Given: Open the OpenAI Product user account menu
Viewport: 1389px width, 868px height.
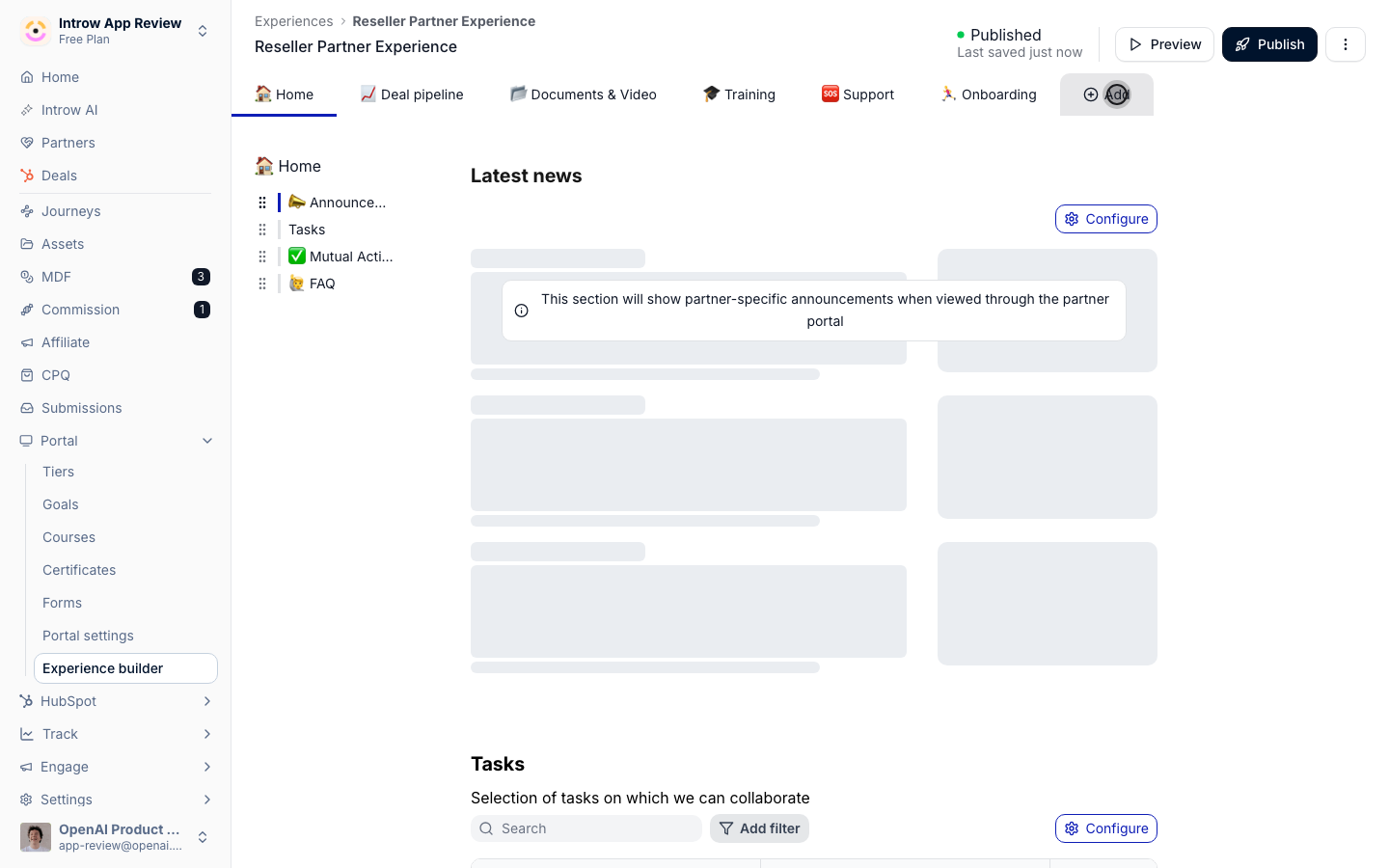Looking at the screenshot, I should (116, 837).
